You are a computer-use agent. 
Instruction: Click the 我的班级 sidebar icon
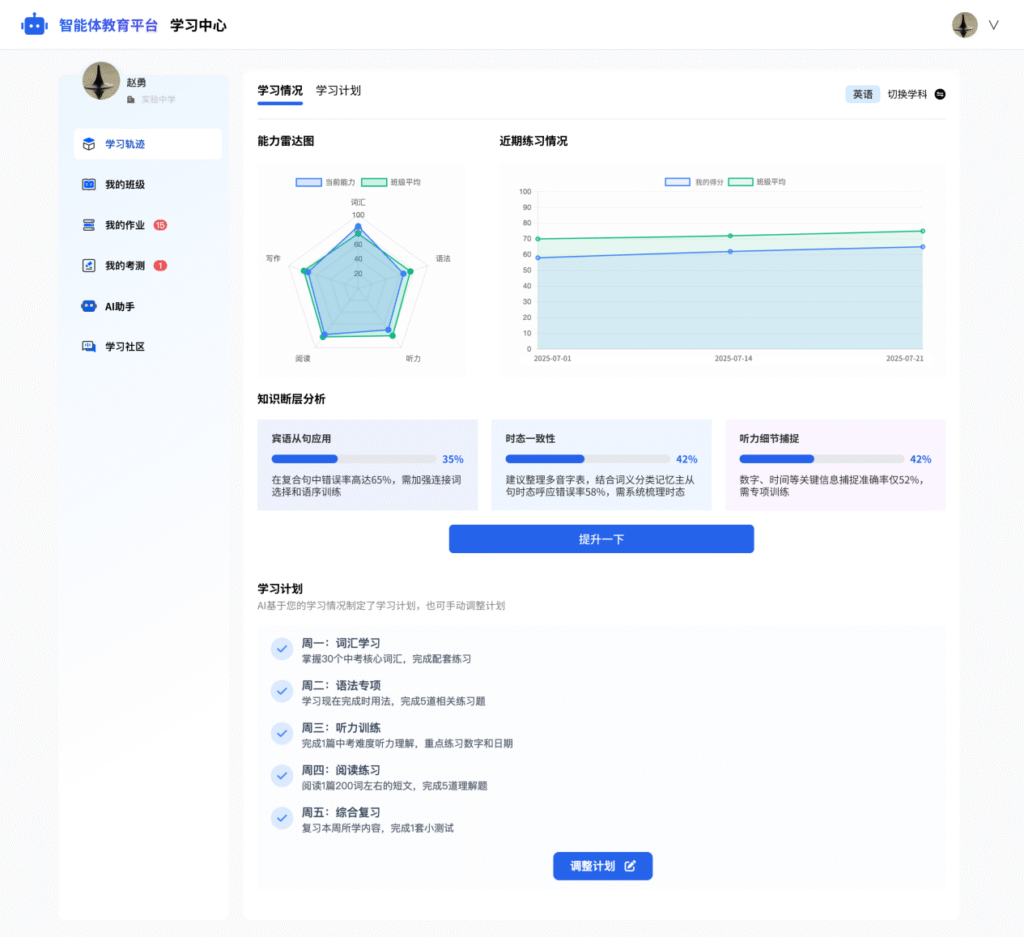89,185
